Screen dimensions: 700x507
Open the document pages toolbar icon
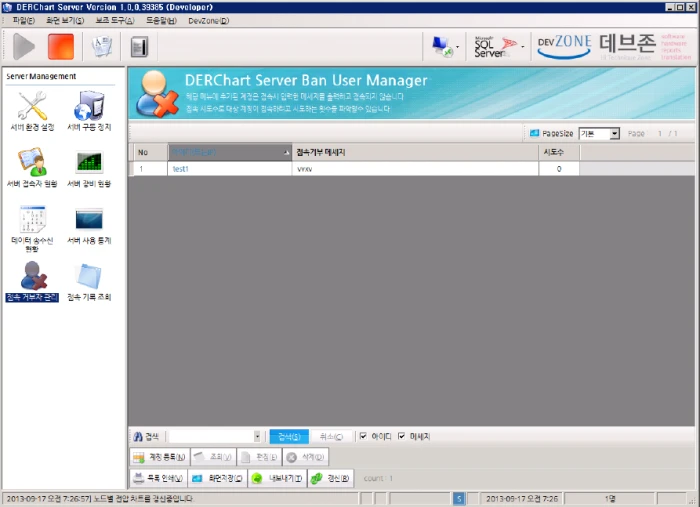pos(102,46)
